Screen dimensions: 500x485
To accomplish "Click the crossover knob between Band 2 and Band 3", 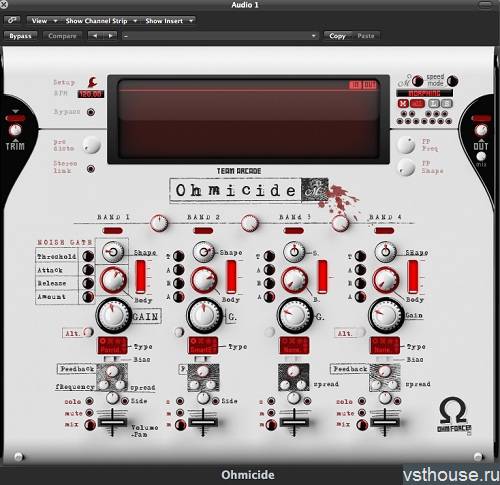I will point(249,223).
